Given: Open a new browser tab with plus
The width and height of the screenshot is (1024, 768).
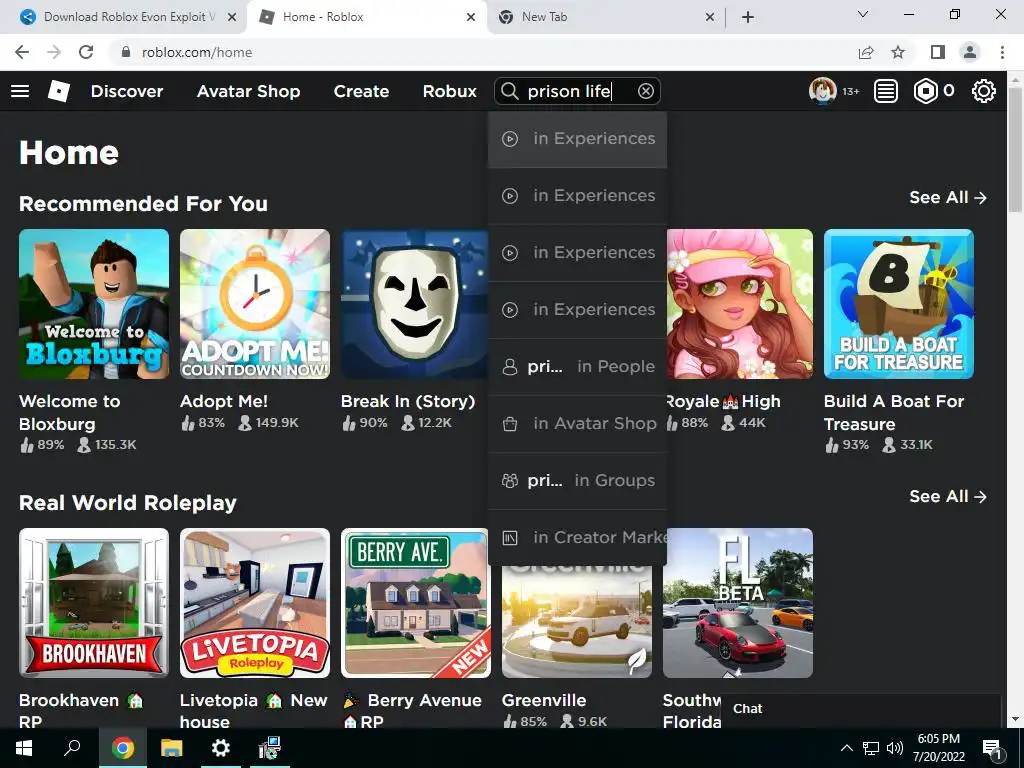Looking at the screenshot, I should (x=748, y=17).
